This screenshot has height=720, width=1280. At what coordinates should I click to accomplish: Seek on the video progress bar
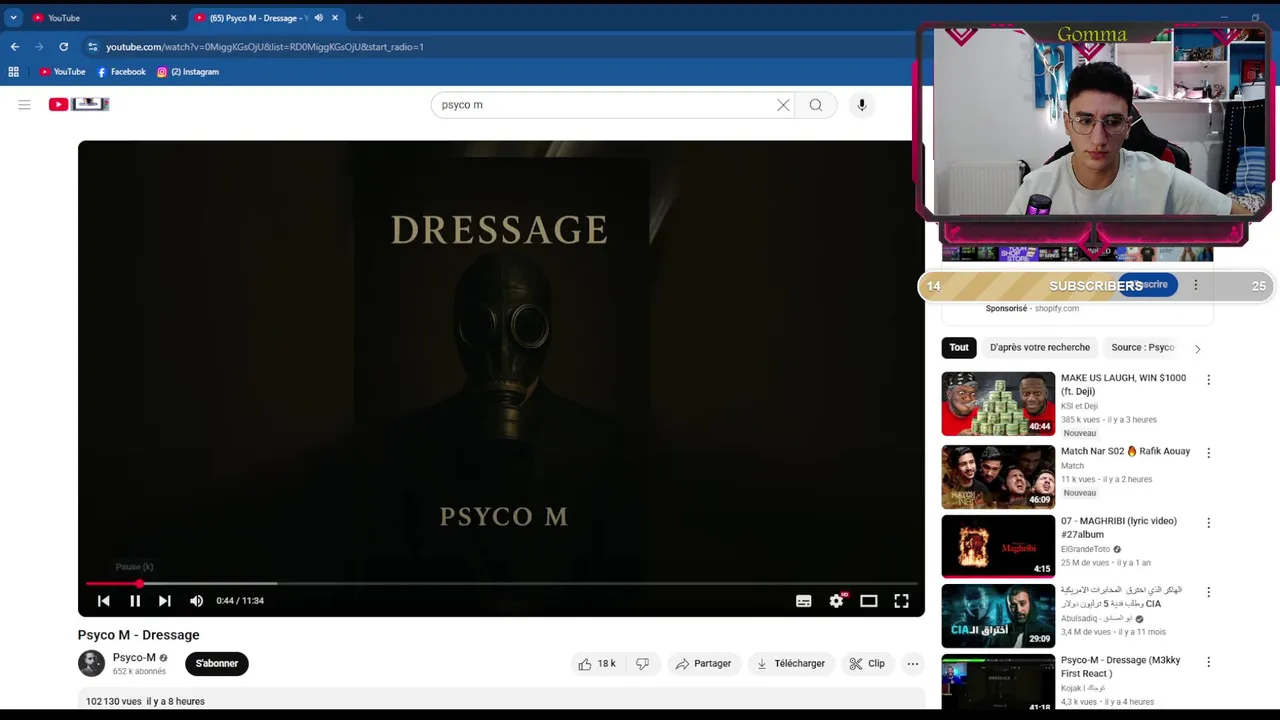click(x=500, y=583)
